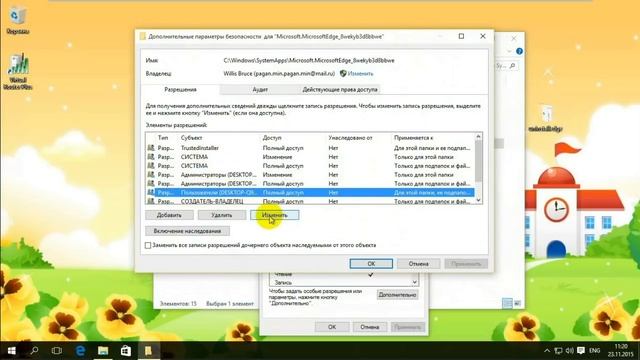Click the ENG language indicator
The height and width of the screenshot is (360, 640).
click(x=595, y=351)
